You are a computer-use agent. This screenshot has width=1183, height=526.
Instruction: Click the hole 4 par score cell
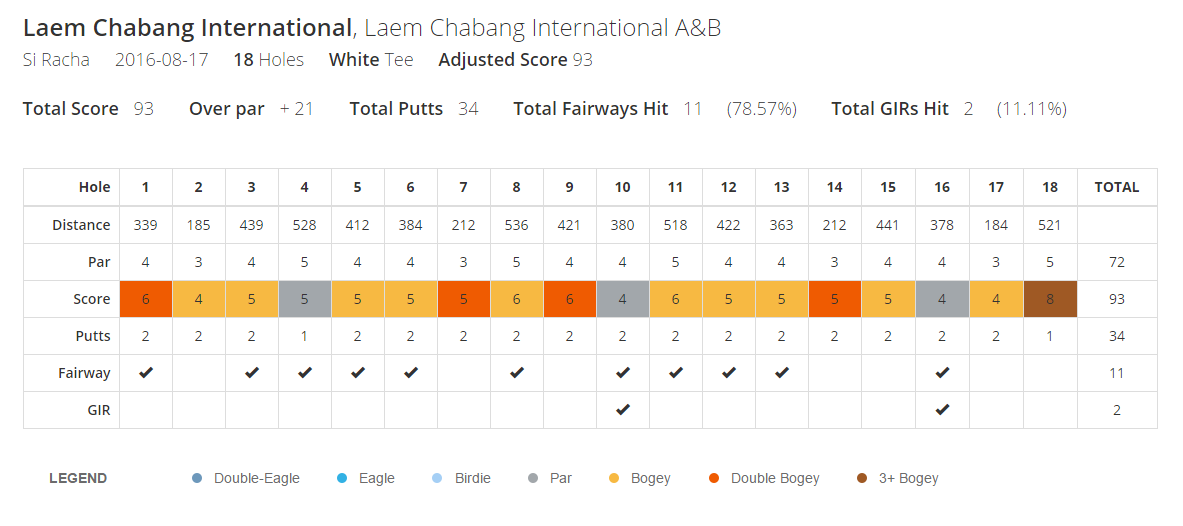(x=305, y=299)
